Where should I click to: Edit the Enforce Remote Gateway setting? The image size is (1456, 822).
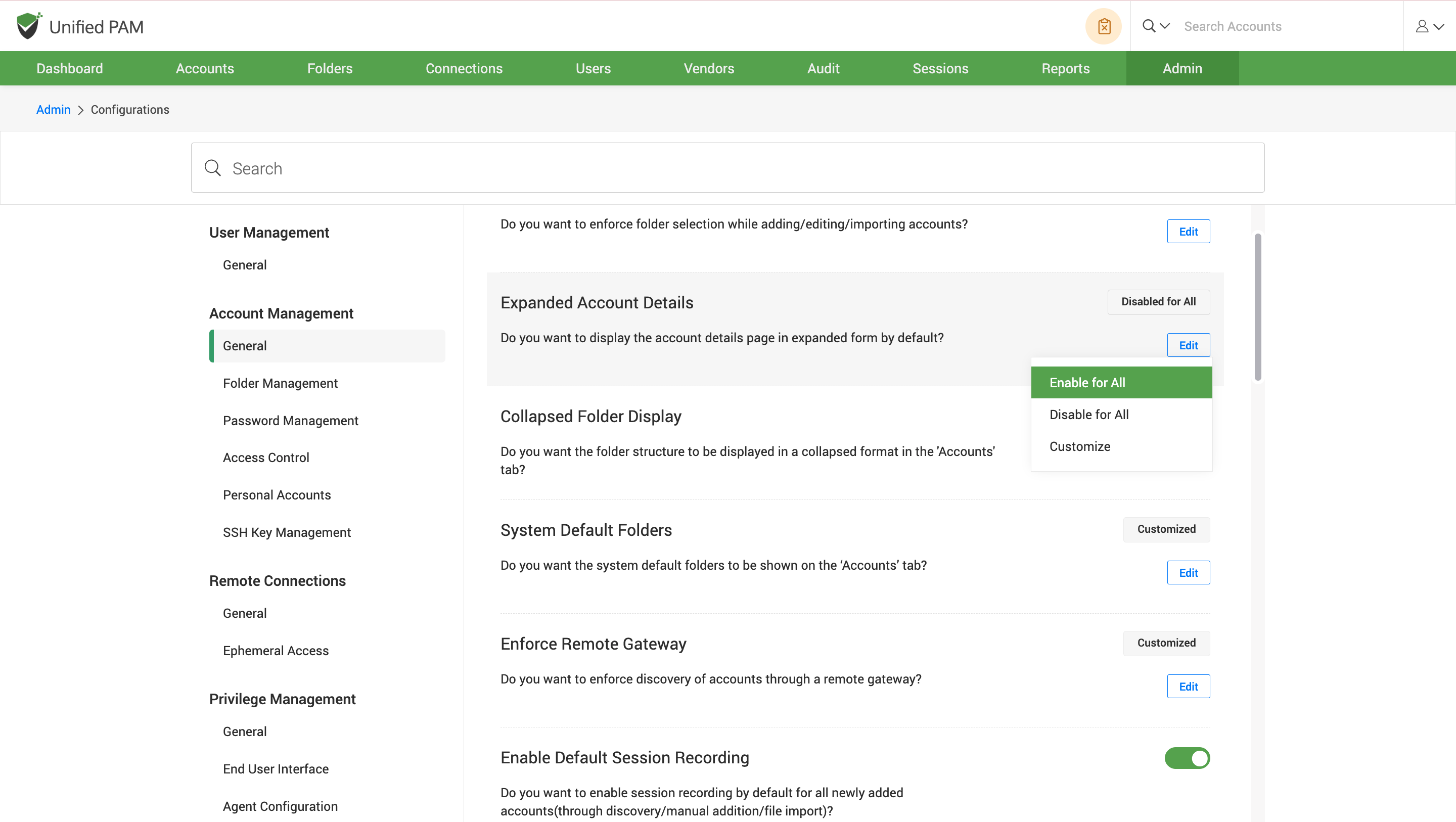pos(1188,687)
